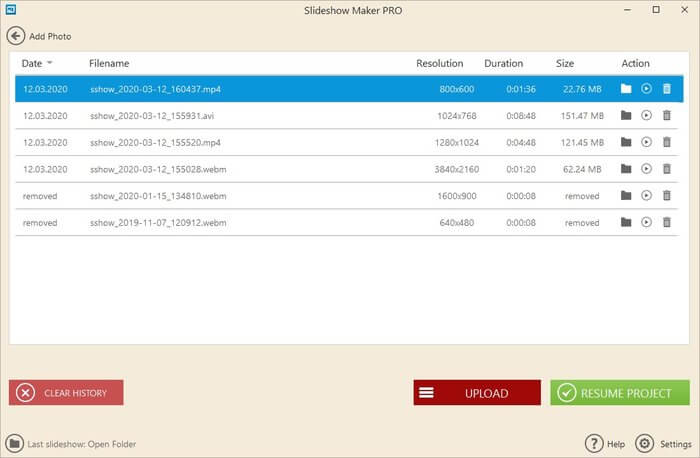Click the green RESUME PROJECT button
This screenshot has width=700, height=458.
(x=619, y=393)
